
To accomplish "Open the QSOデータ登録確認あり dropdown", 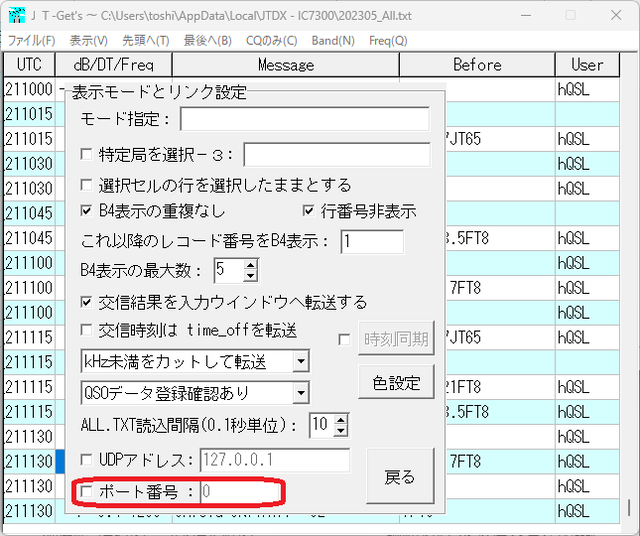I will point(301,393).
